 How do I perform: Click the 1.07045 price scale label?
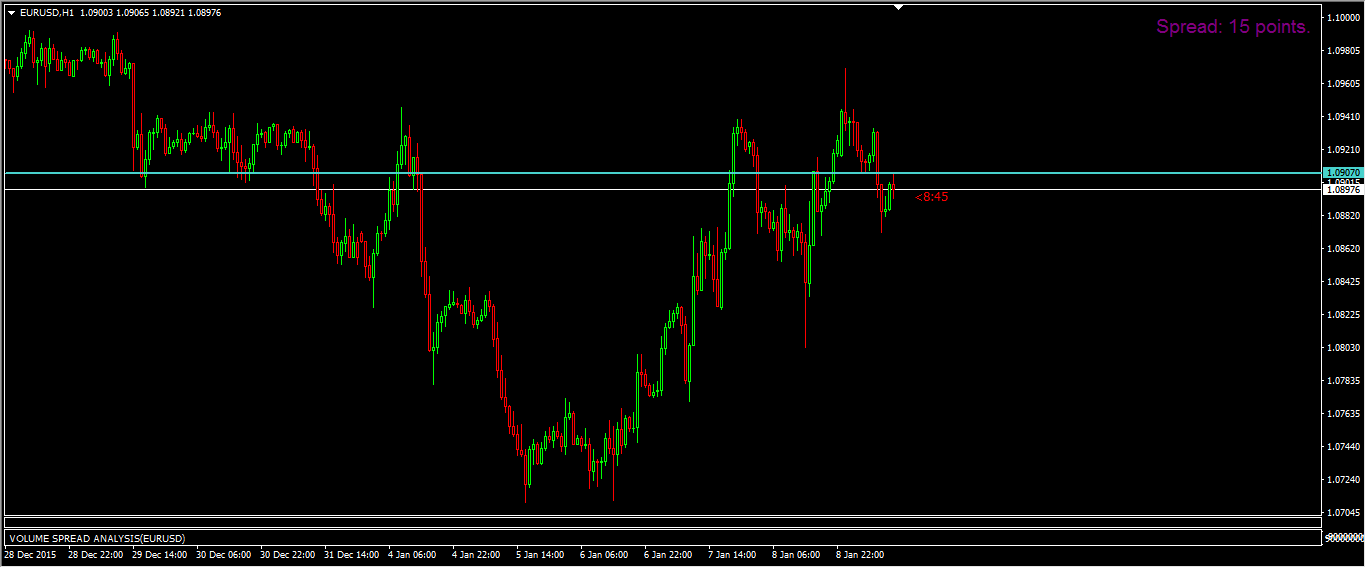pyautogui.click(x=1345, y=512)
